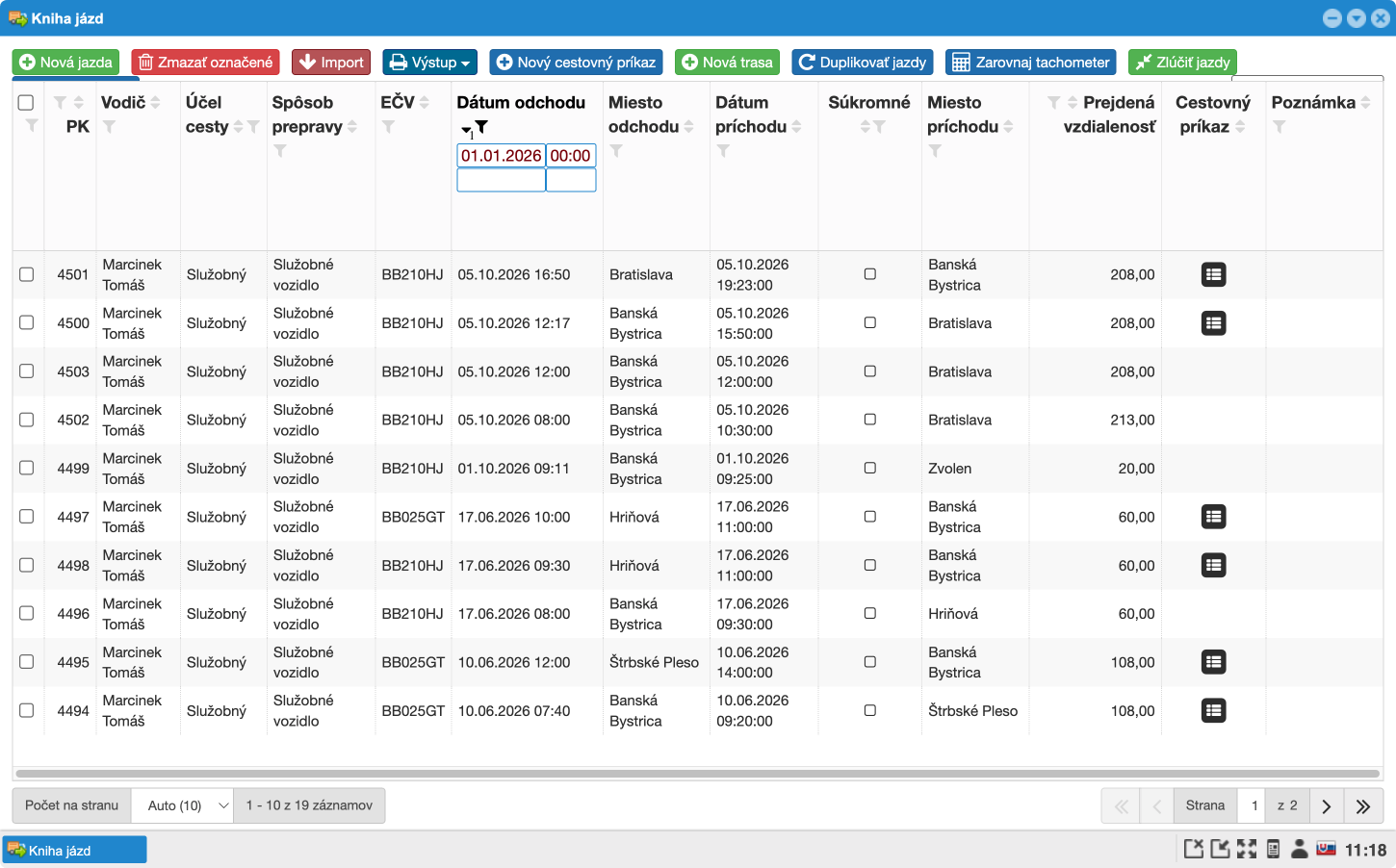Check the select-all header checkbox
The height and width of the screenshot is (868, 1396).
(26, 103)
